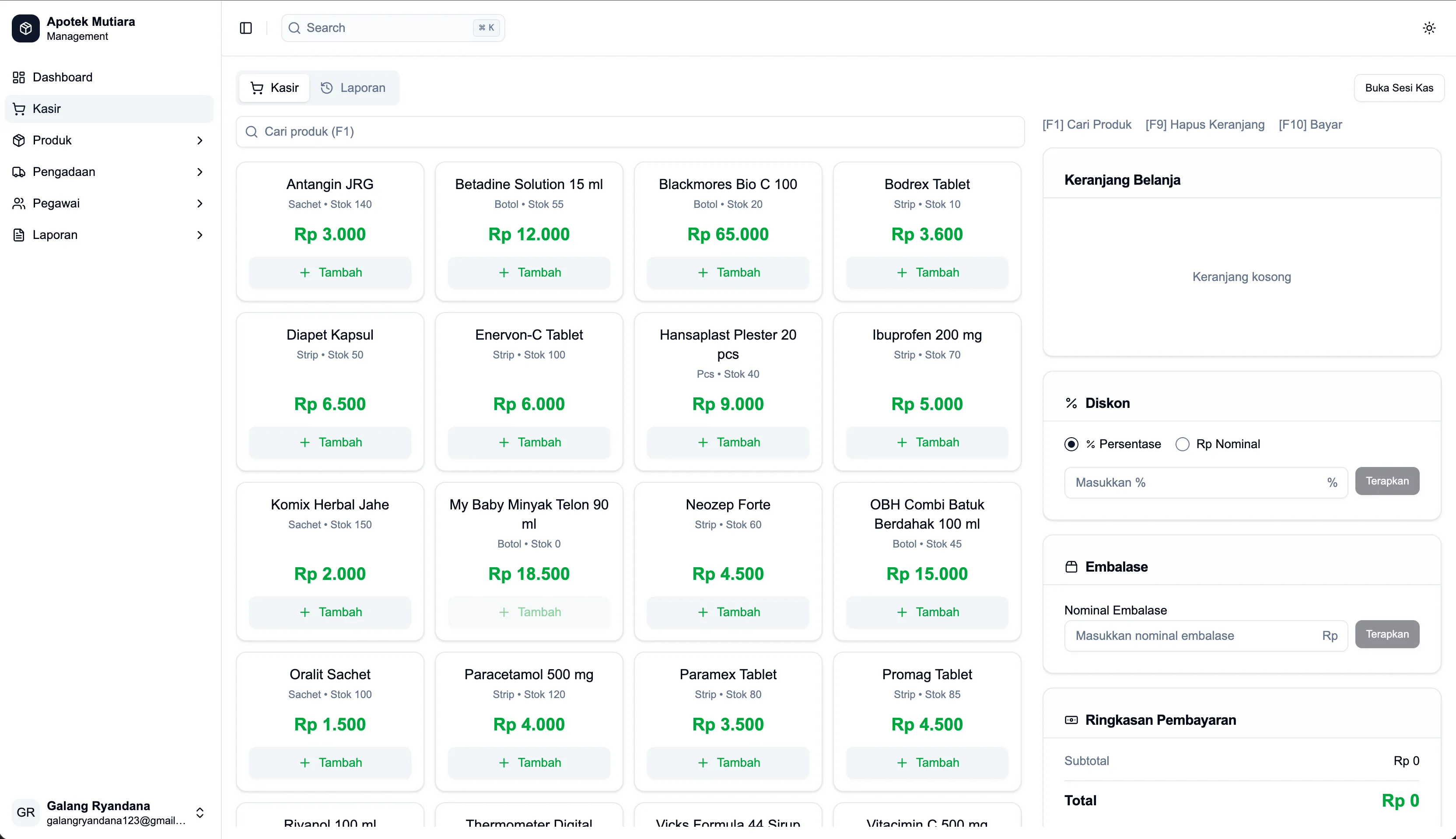
Task: Expand the Produk sidebar submenu chevron
Action: (200, 140)
